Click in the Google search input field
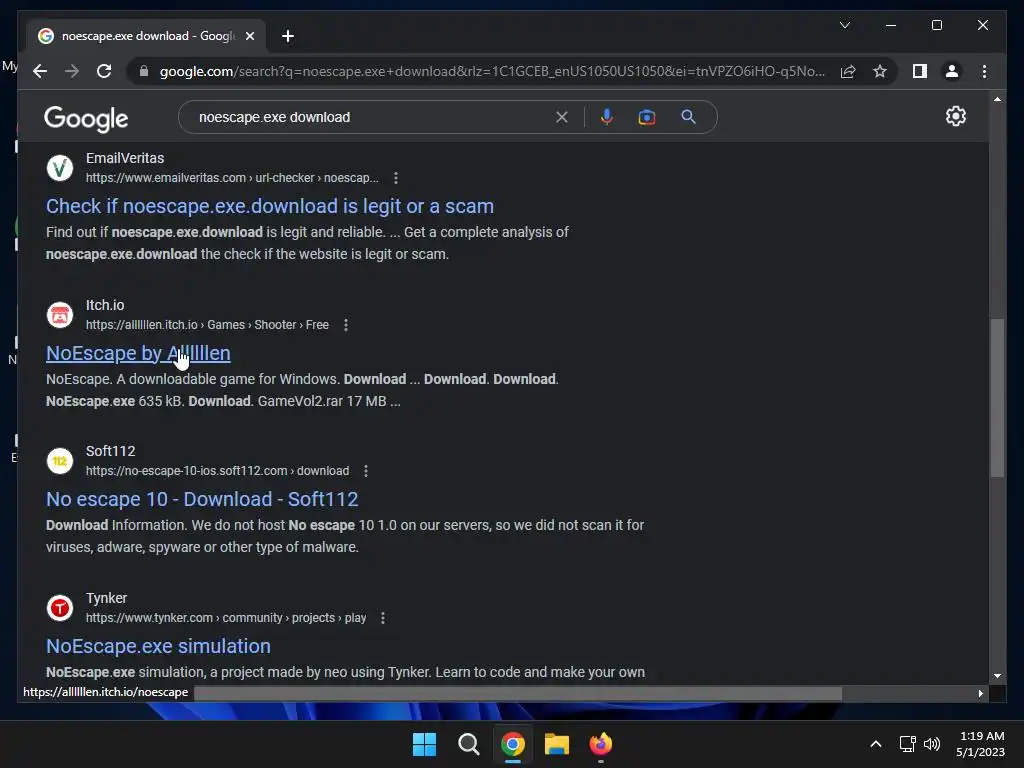This screenshot has width=1024, height=768. [x=372, y=117]
